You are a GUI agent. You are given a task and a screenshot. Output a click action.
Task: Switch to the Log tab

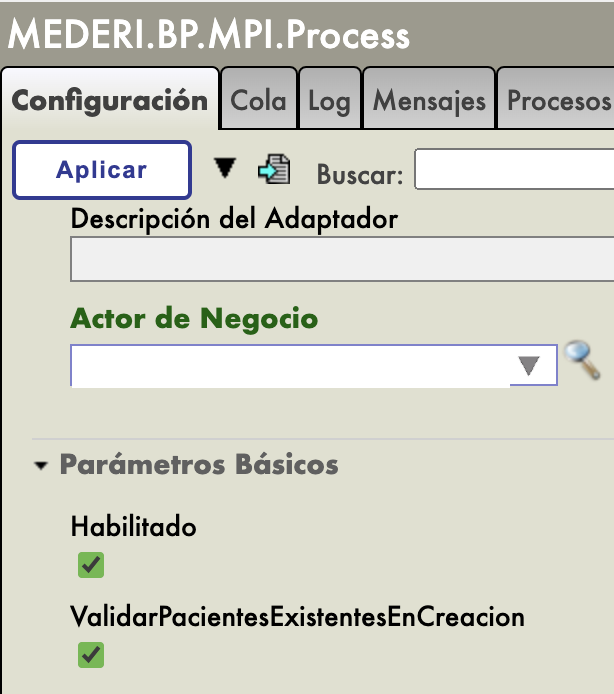point(329,101)
